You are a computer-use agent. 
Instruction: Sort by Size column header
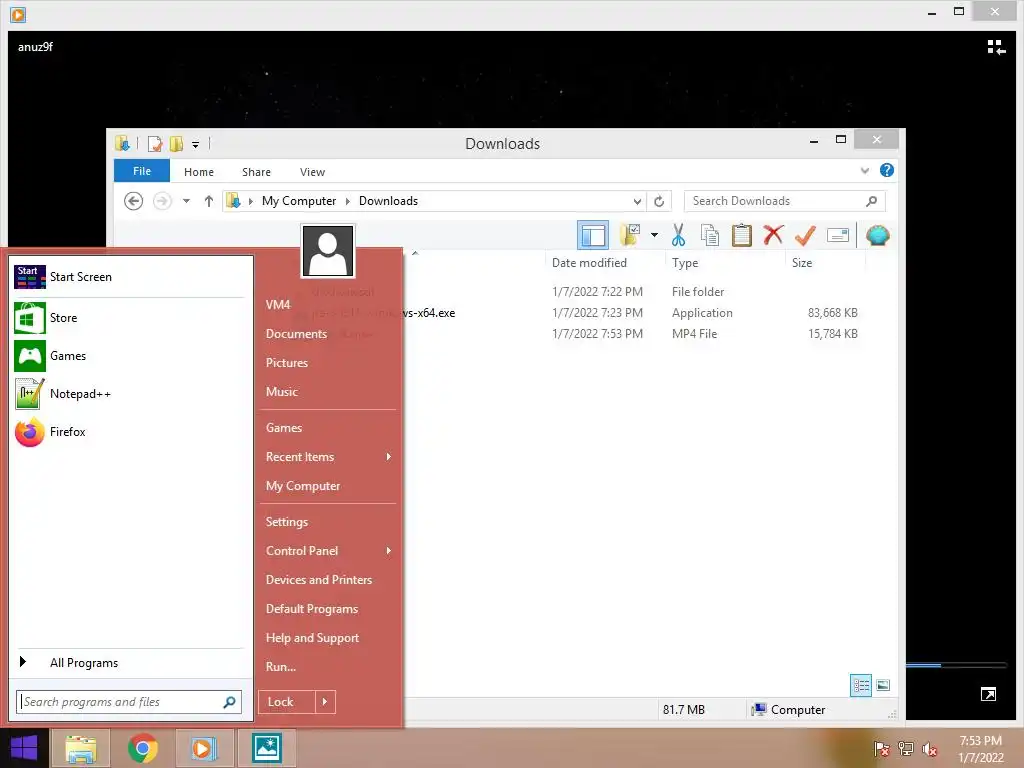point(802,263)
